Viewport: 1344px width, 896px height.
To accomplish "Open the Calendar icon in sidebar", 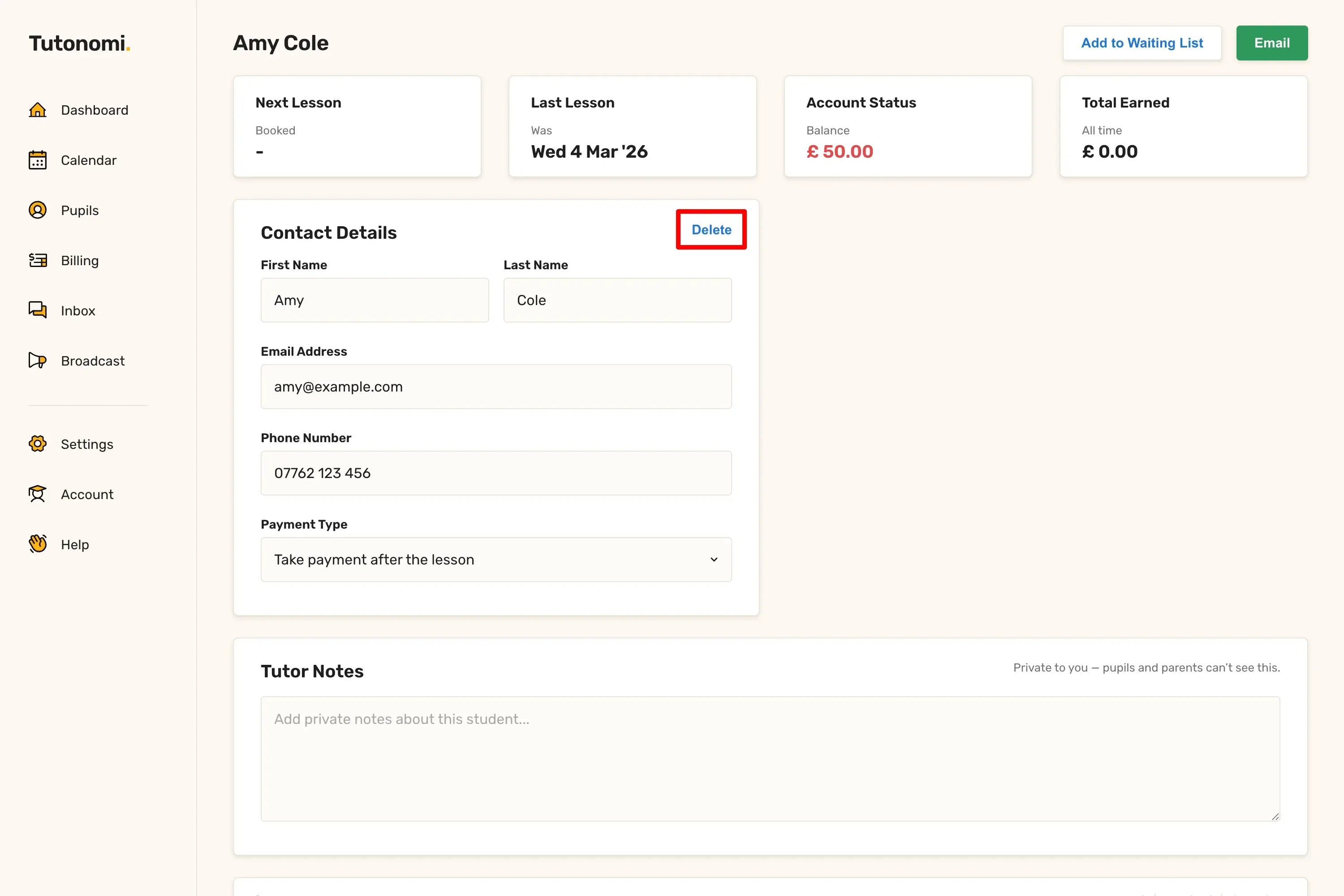I will (38, 160).
